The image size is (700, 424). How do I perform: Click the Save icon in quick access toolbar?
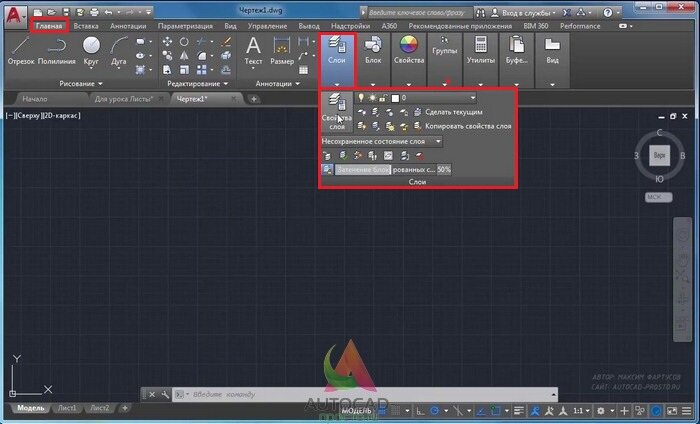click(66, 12)
